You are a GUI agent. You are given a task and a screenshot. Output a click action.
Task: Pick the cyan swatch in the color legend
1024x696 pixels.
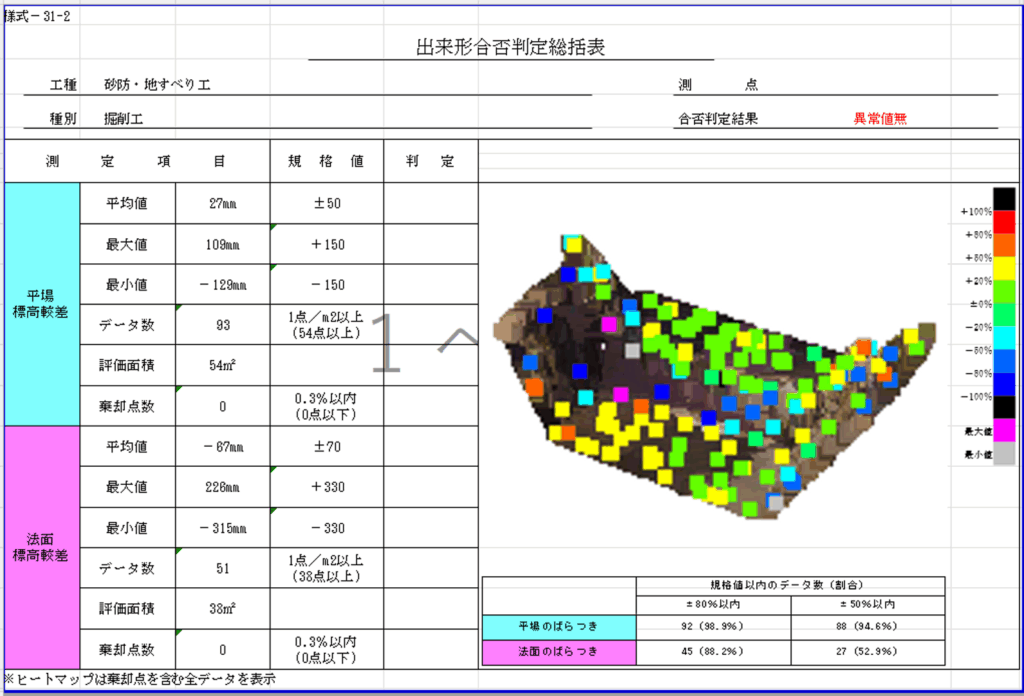pyautogui.click(x=1004, y=337)
